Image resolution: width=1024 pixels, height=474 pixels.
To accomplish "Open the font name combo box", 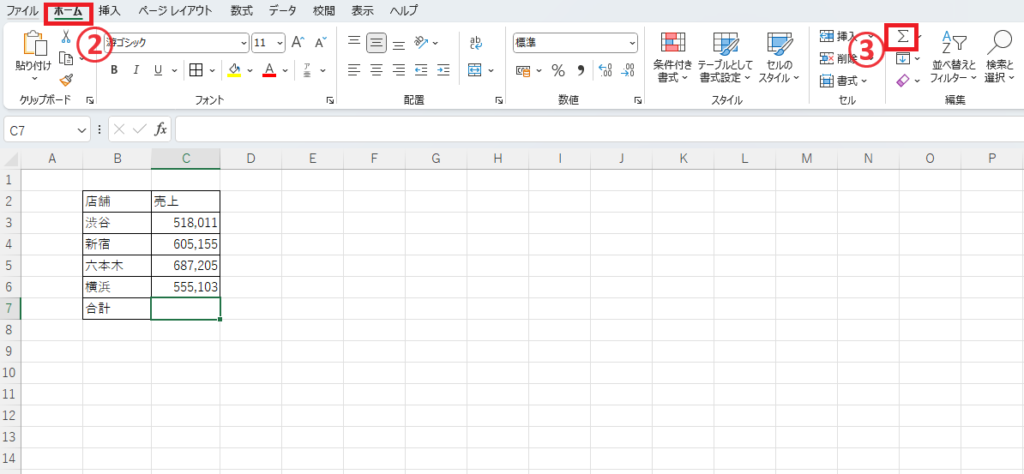I will [176, 43].
